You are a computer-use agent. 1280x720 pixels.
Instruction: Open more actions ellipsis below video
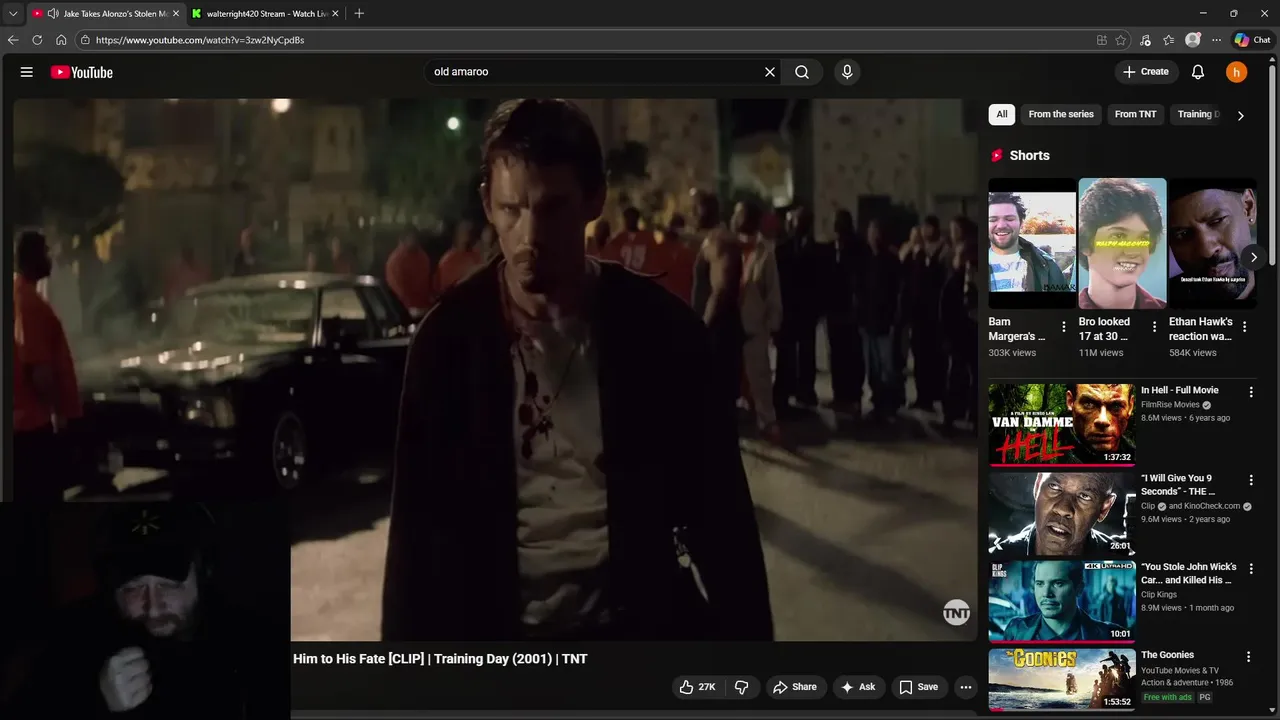click(x=965, y=687)
